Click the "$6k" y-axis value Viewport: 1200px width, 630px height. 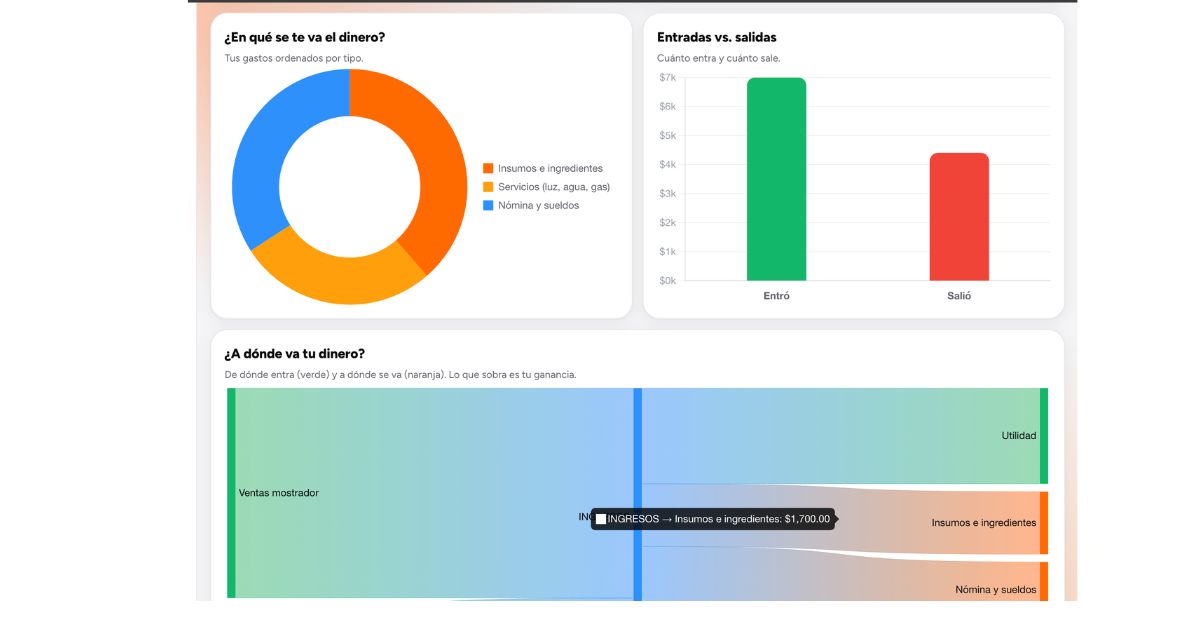pyautogui.click(x=667, y=107)
